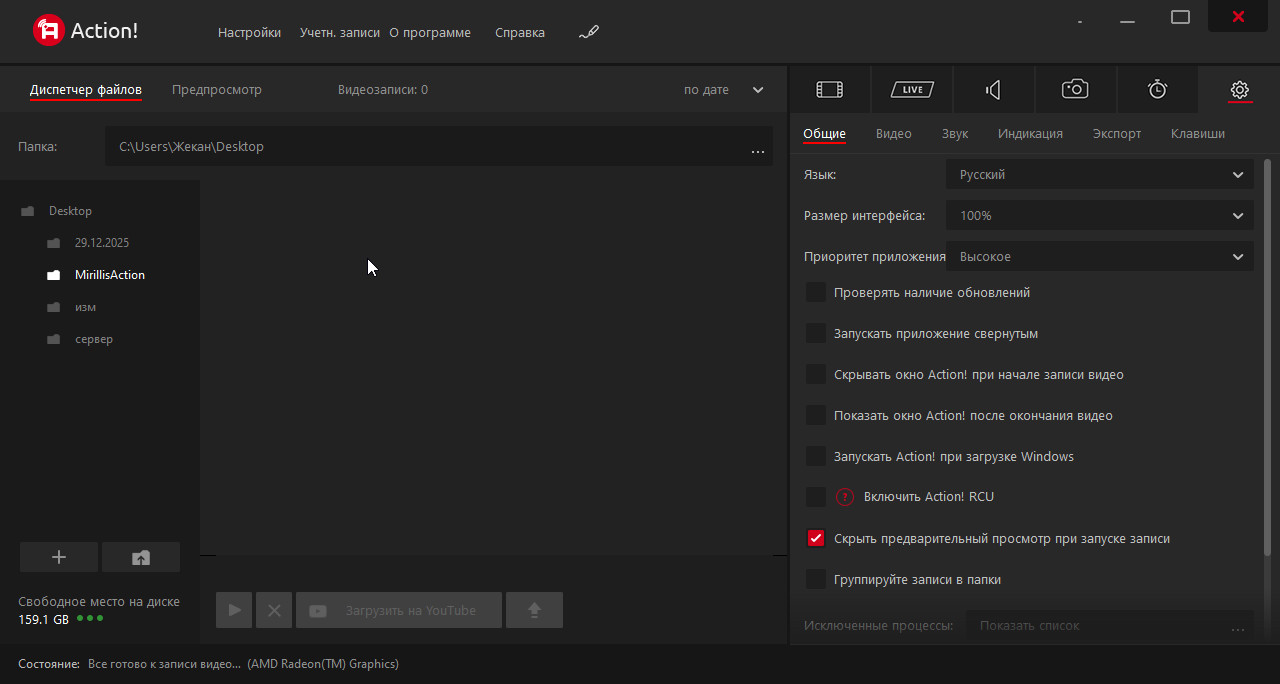
Task: Enable checking for updates checkbox
Action: [x=816, y=293]
